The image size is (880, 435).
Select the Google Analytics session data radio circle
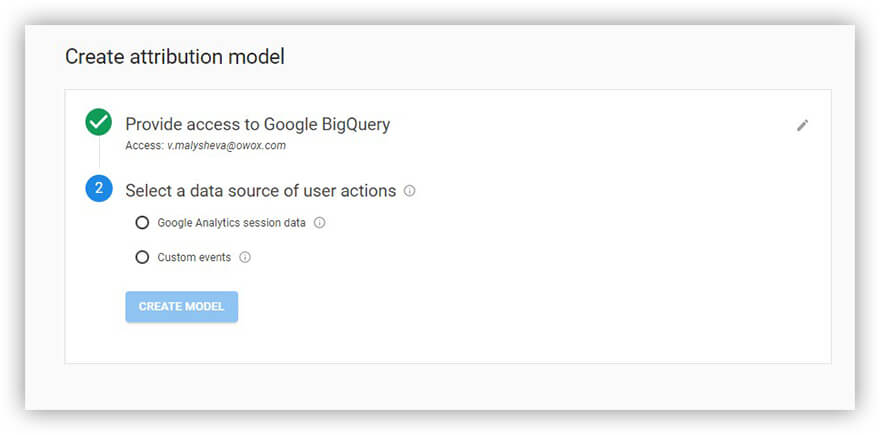[x=142, y=223]
